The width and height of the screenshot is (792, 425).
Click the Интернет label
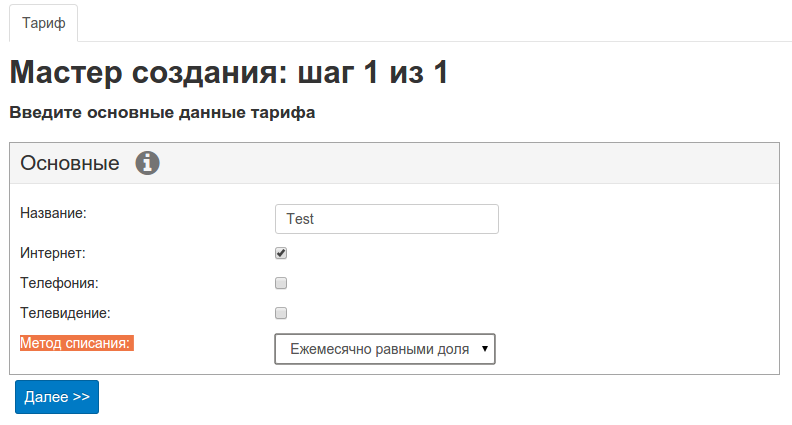(53, 253)
